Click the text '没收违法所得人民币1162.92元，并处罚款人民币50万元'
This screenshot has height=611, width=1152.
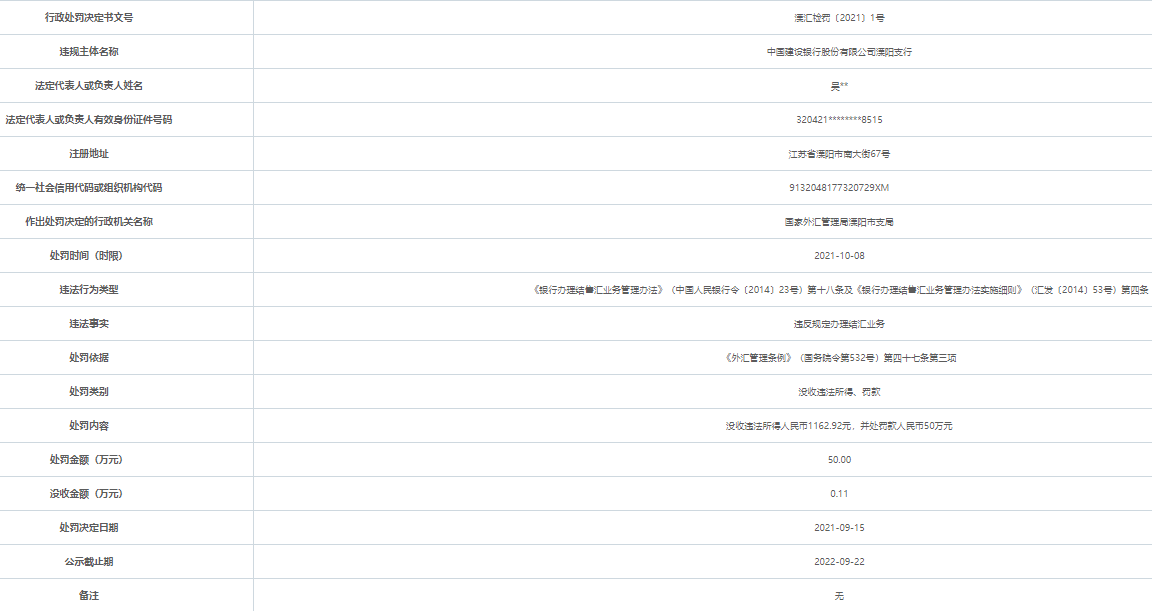pyautogui.click(x=839, y=426)
